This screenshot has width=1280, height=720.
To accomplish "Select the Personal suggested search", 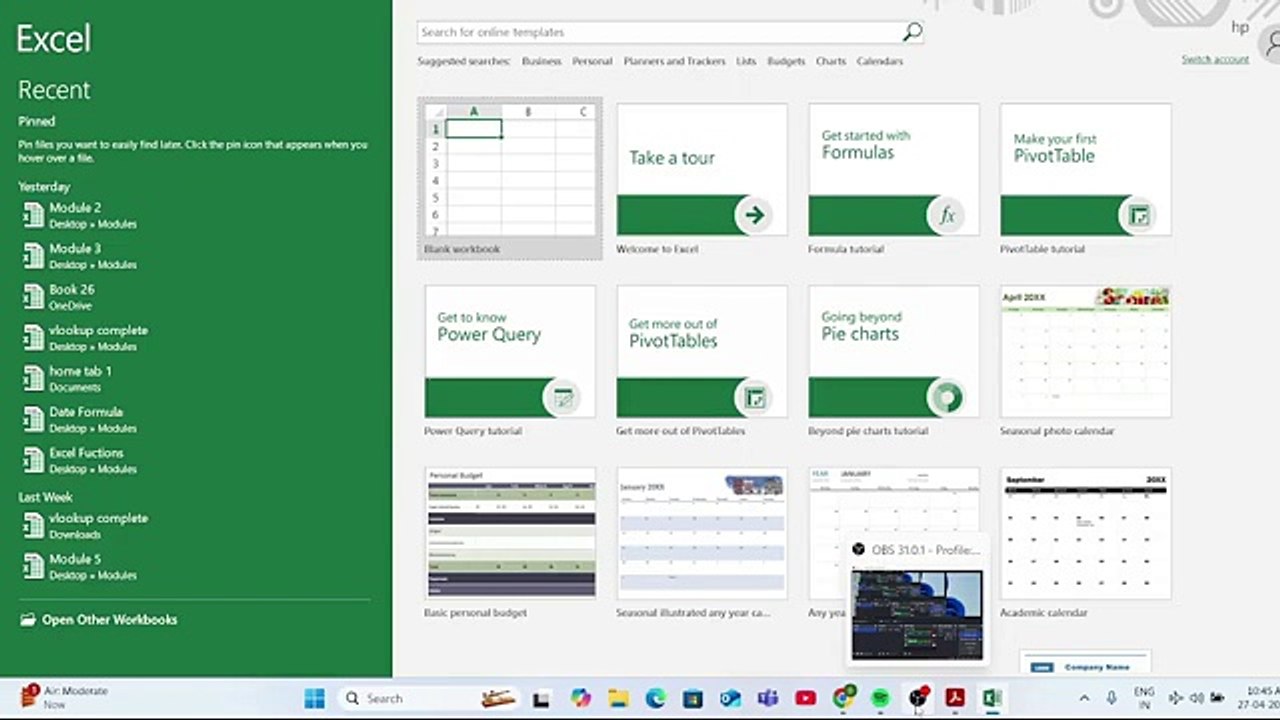I will (x=592, y=61).
